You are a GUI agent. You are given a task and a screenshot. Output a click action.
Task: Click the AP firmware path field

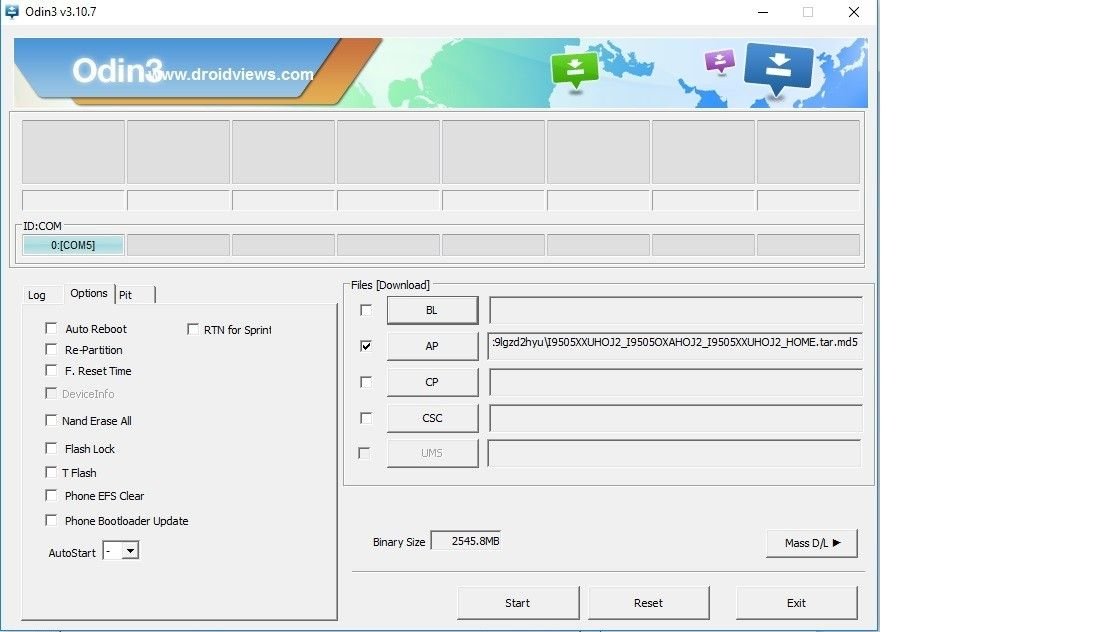click(x=675, y=346)
